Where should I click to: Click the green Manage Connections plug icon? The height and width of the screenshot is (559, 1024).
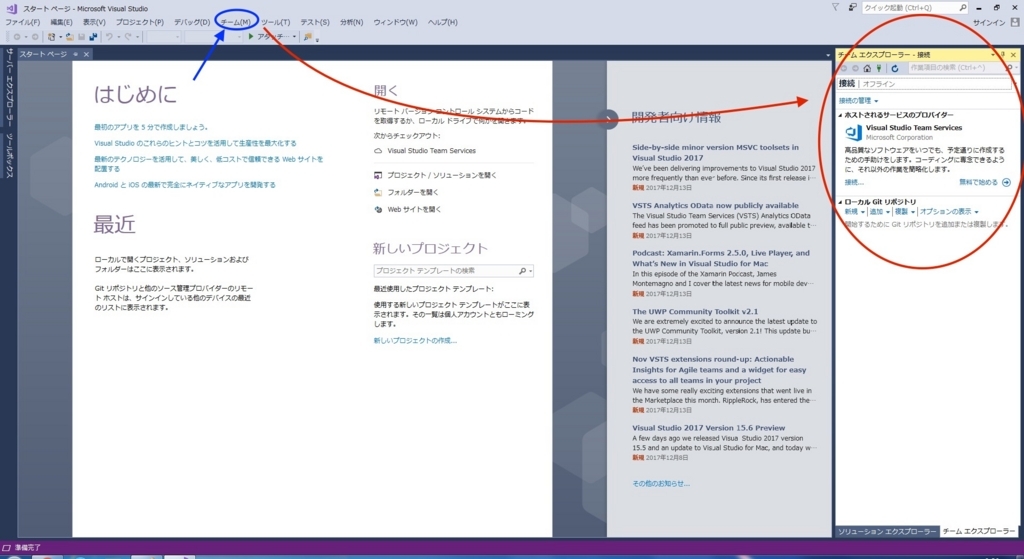[x=879, y=68]
